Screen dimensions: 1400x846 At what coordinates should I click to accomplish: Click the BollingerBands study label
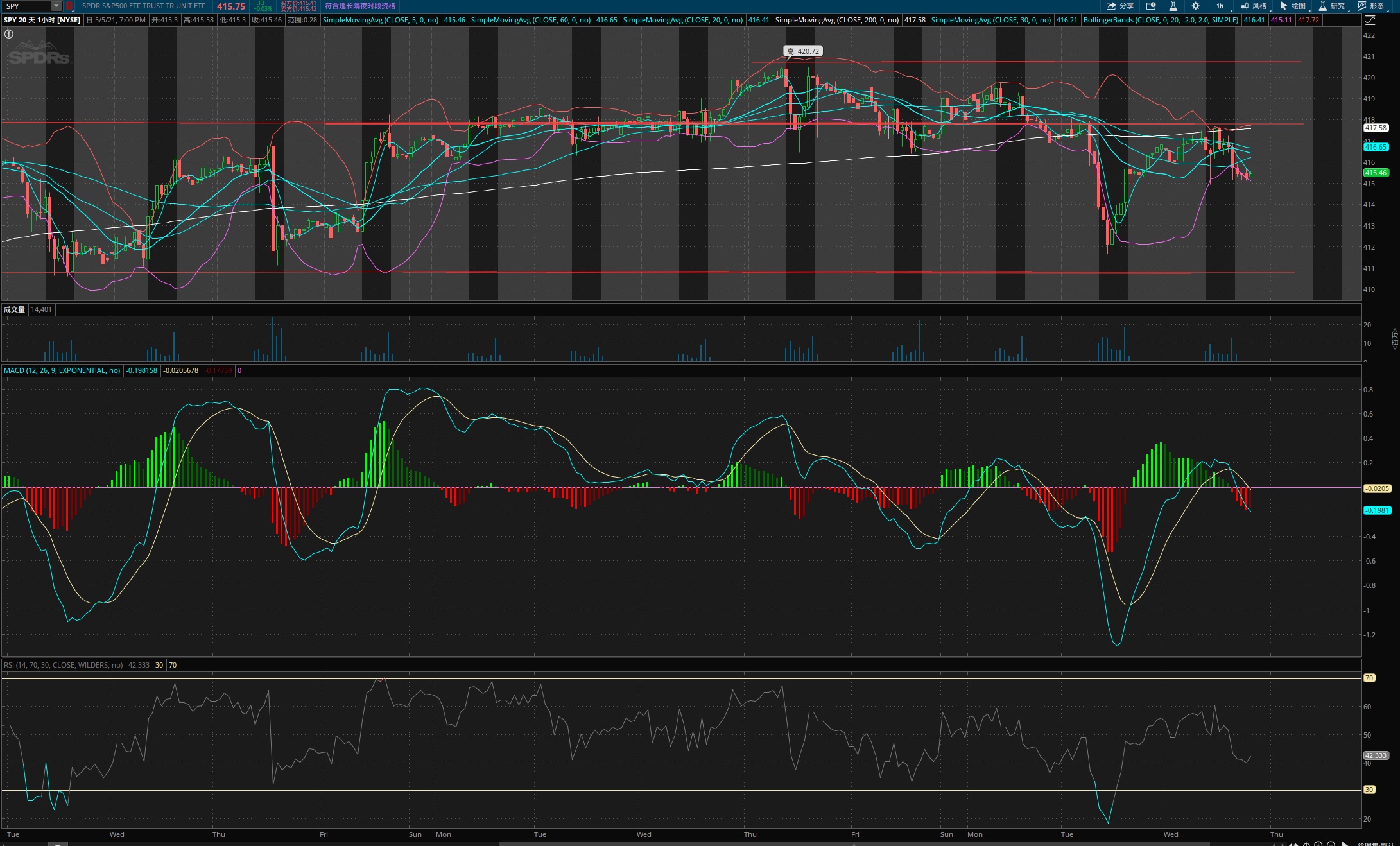click(x=1161, y=20)
